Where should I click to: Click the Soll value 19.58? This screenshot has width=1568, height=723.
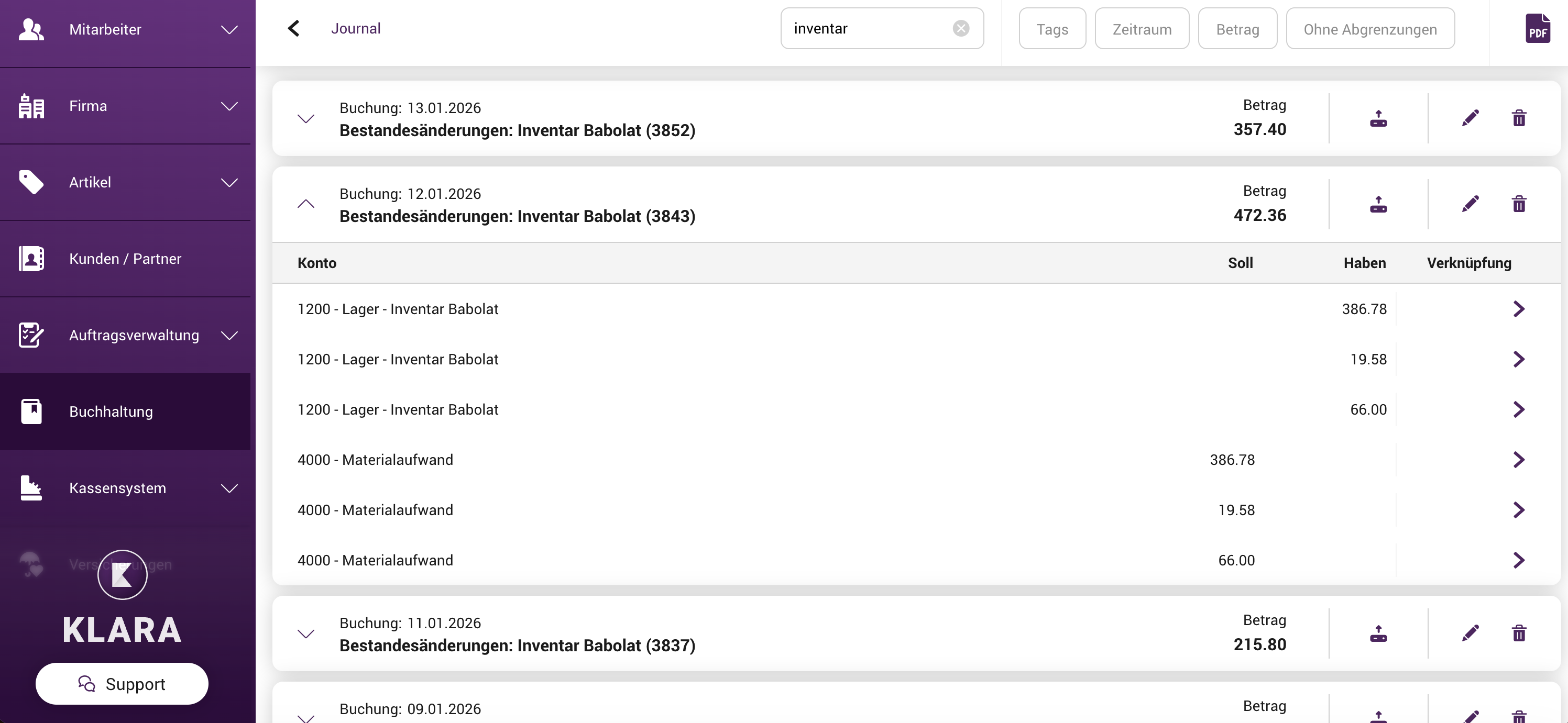(x=1236, y=510)
